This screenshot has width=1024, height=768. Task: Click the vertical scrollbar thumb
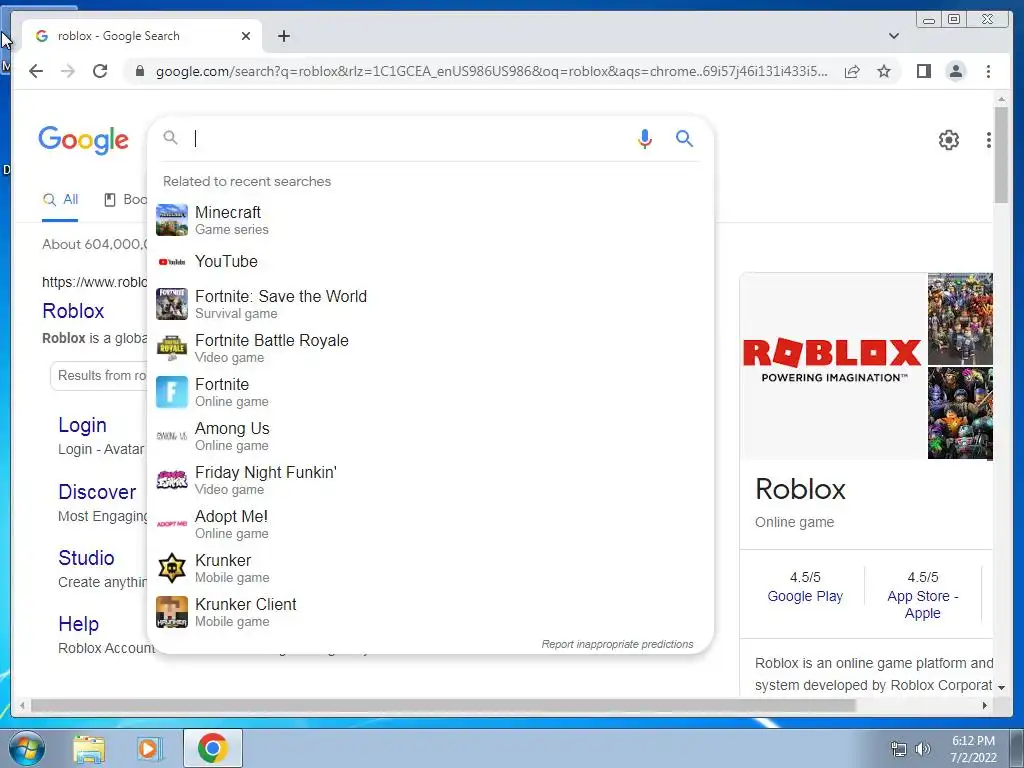[x=1001, y=154]
